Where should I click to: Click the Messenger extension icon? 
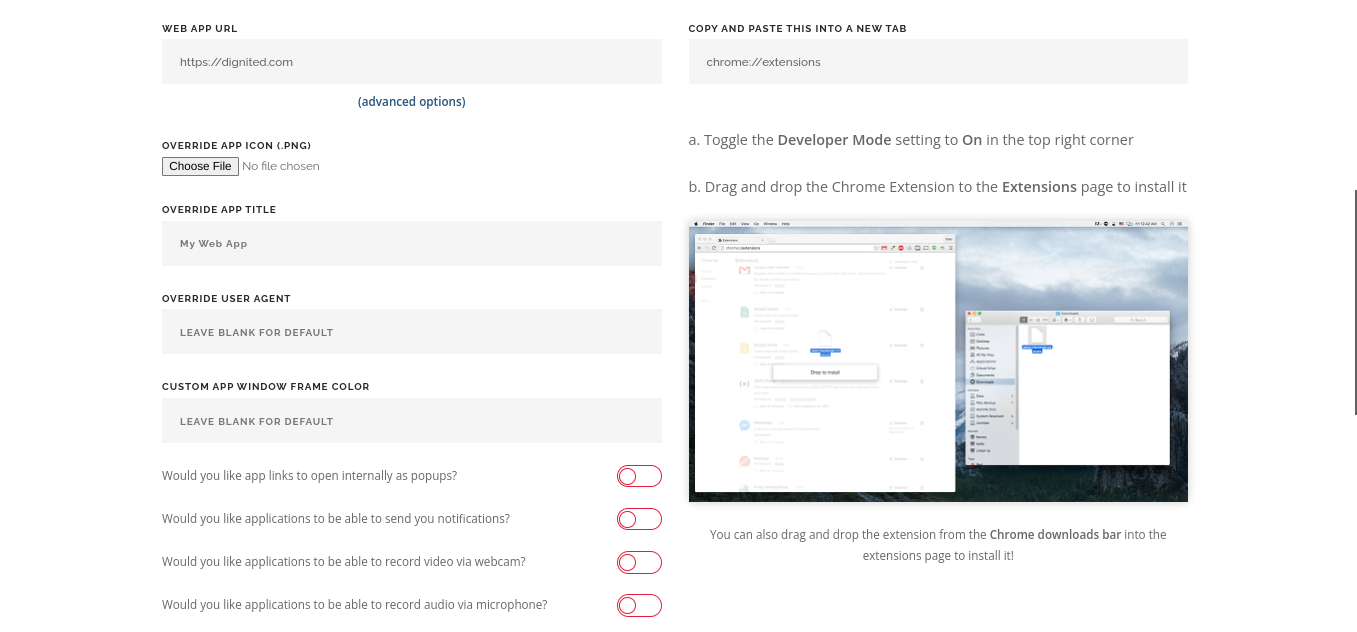[x=744, y=425]
